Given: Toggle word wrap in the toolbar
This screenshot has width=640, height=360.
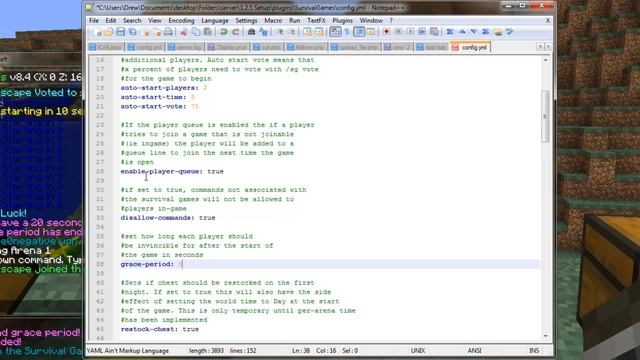Looking at the screenshot, I should point(335,32).
